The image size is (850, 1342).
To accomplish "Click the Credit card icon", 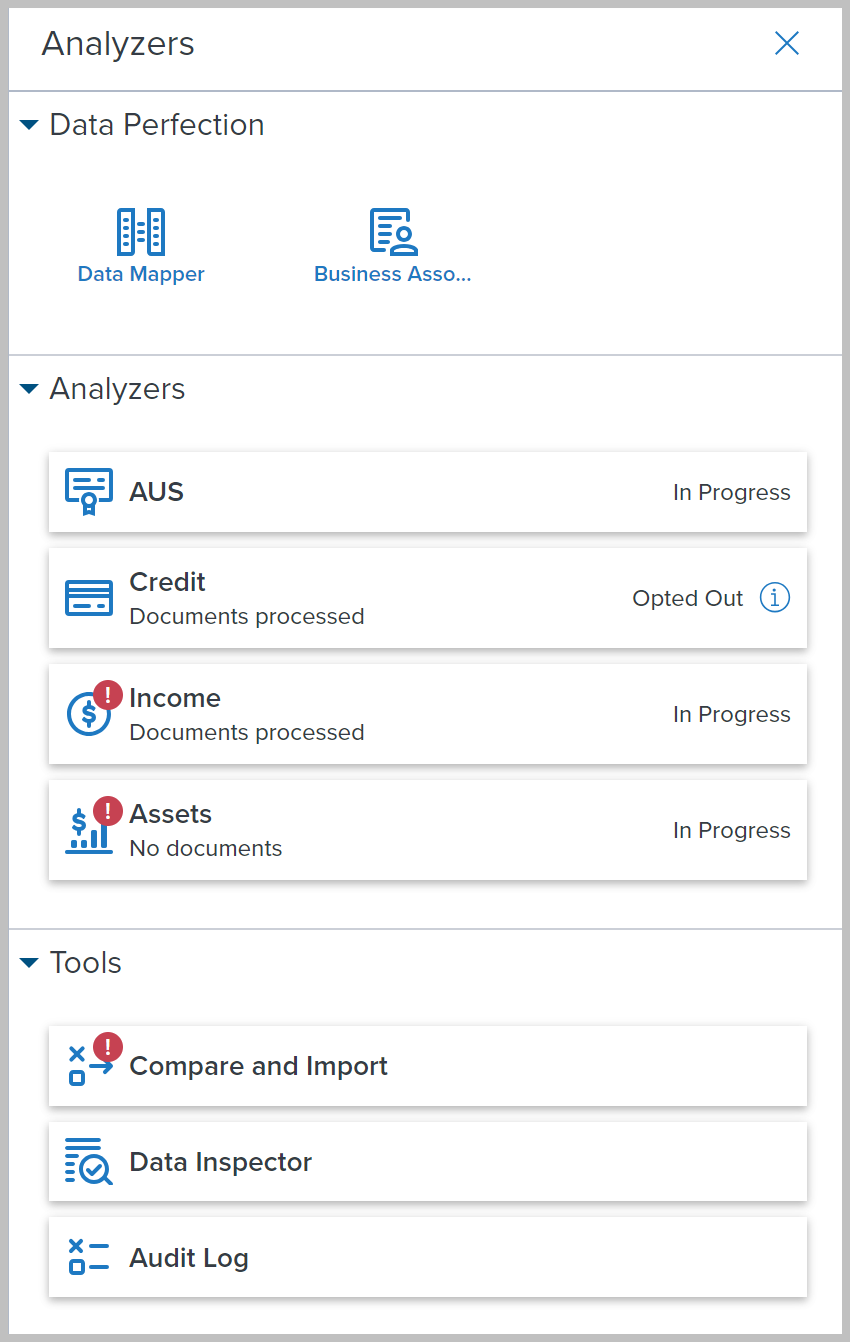I will coord(89,598).
